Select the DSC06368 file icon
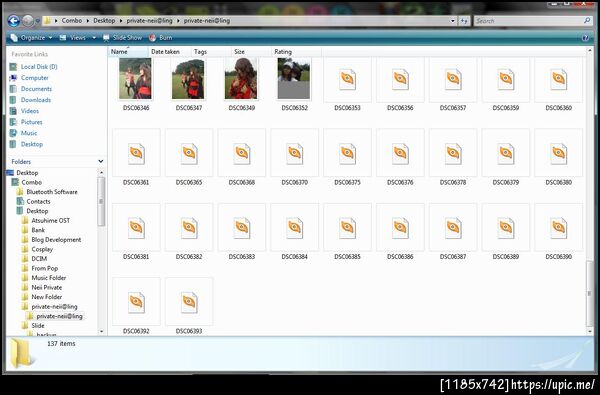 tap(242, 154)
